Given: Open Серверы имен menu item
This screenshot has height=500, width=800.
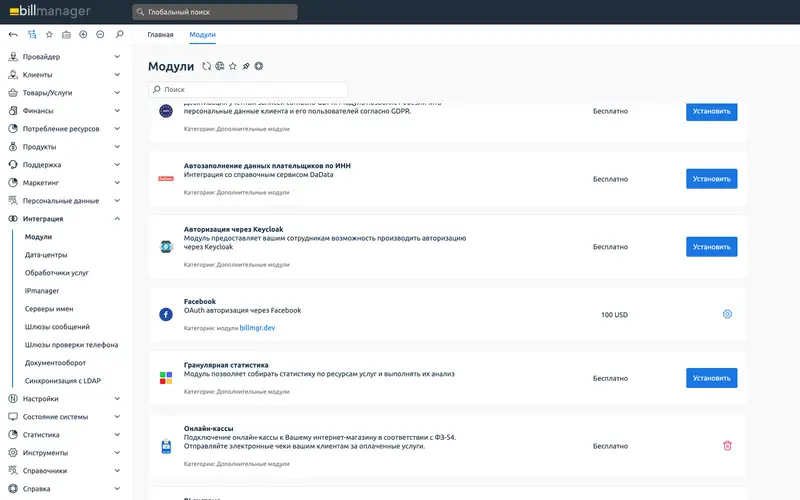Looking at the screenshot, I should (x=49, y=309).
